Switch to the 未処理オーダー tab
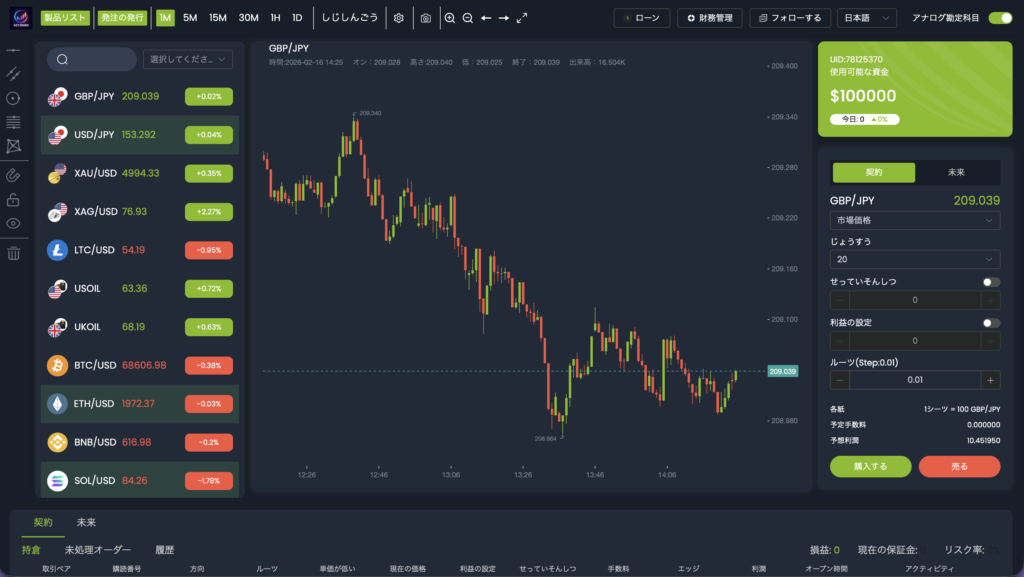1024x577 pixels. tap(97, 549)
